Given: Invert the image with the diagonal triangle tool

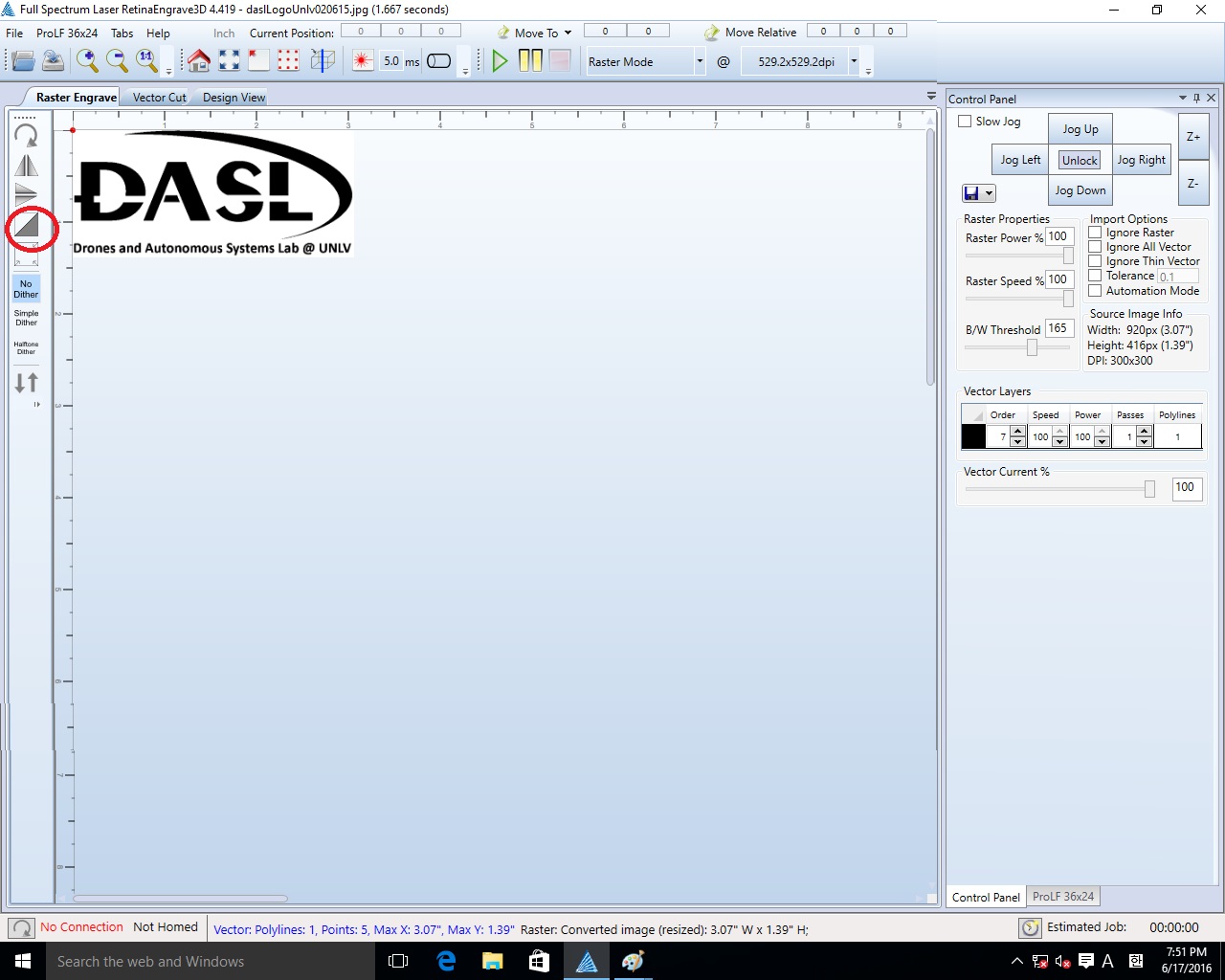Looking at the screenshot, I should (x=26, y=225).
